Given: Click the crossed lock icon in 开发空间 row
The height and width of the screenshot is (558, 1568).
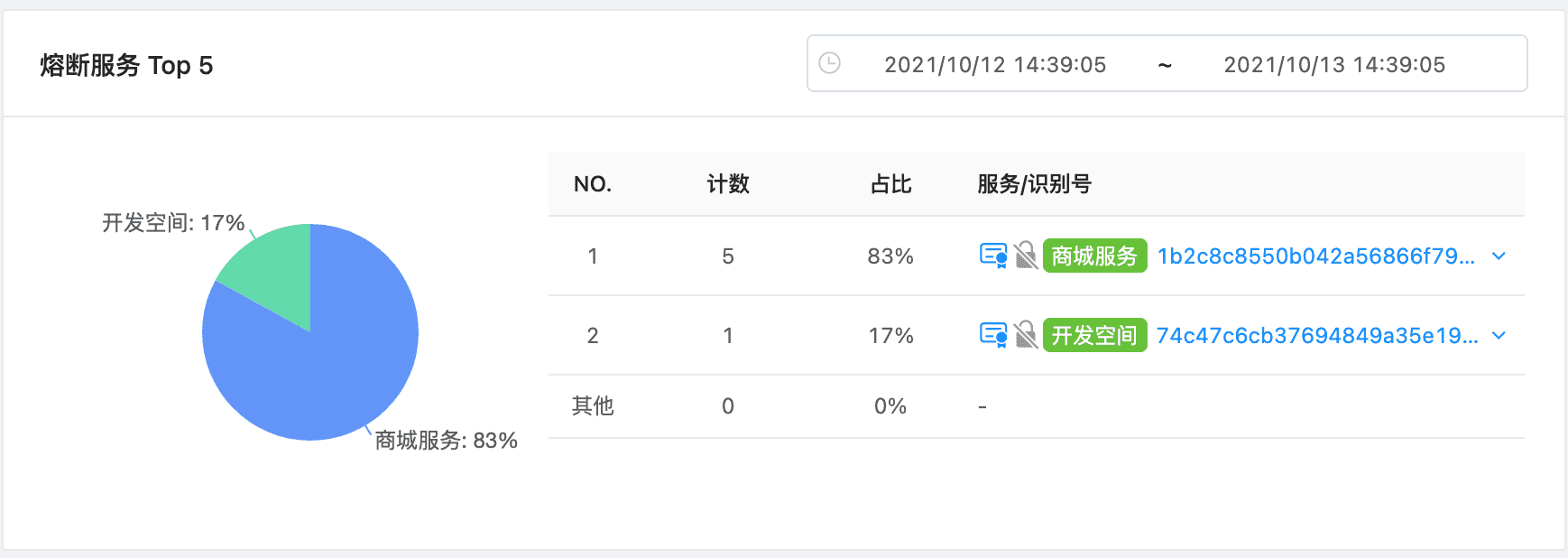Looking at the screenshot, I should pyautogui.click(x=1026, y=335).
